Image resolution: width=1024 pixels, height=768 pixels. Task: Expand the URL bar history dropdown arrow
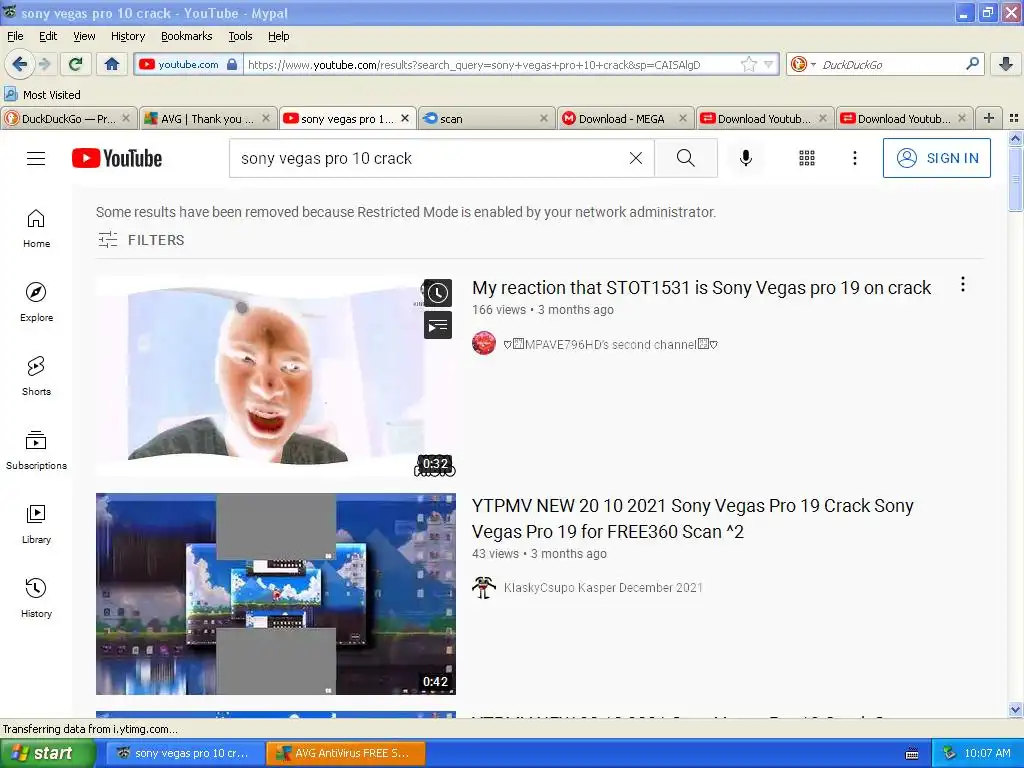769,64
